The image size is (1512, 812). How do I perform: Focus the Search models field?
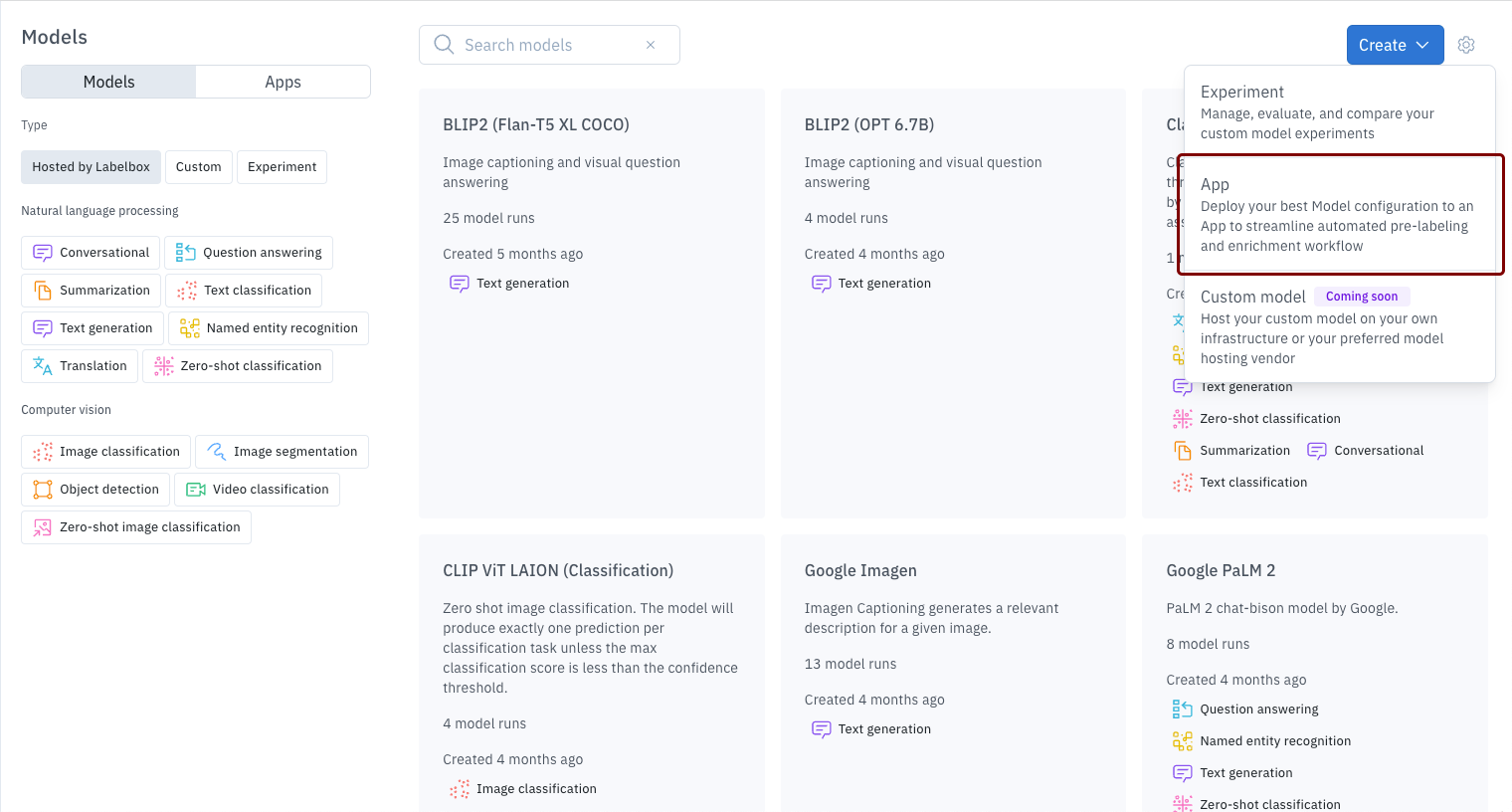[x=549, y=45]
